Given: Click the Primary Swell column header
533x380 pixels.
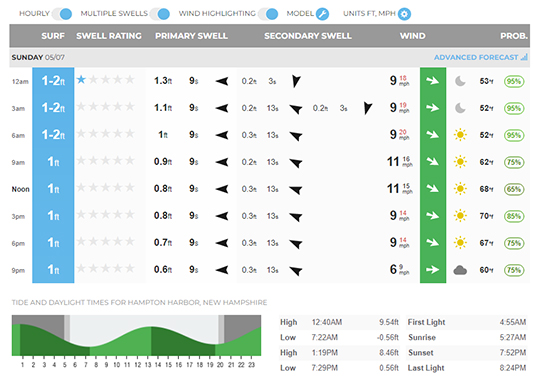Looking at the screenshot, I should [x=191, y=36].
